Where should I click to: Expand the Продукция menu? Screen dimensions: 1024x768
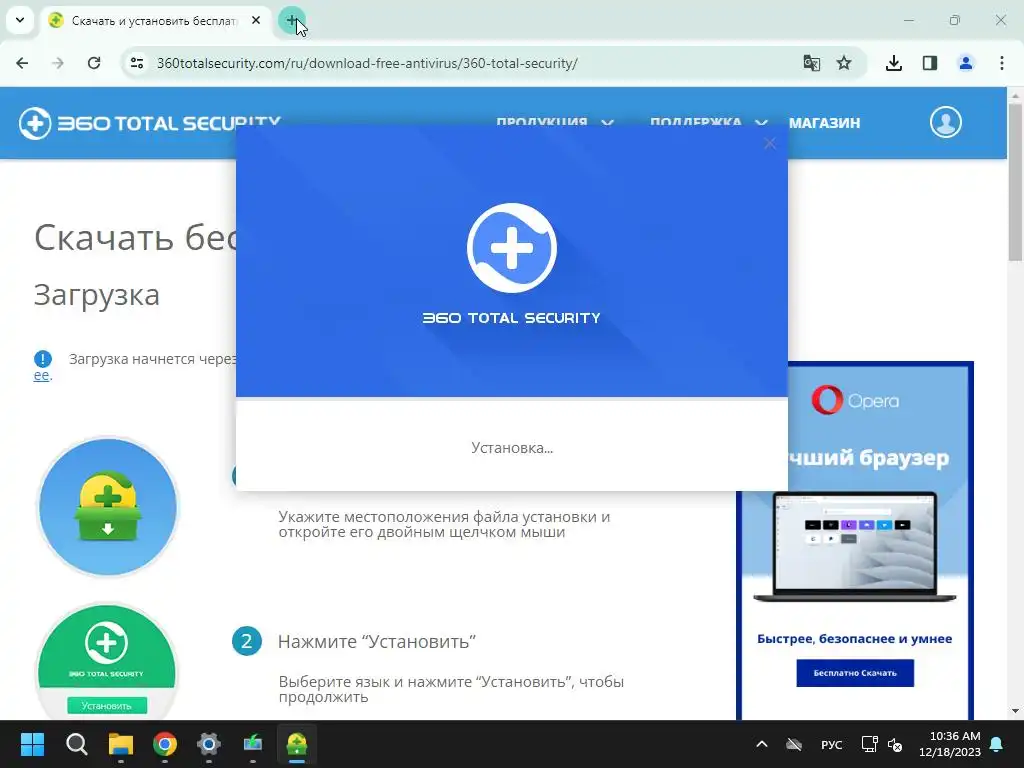[x=554, y=123]
